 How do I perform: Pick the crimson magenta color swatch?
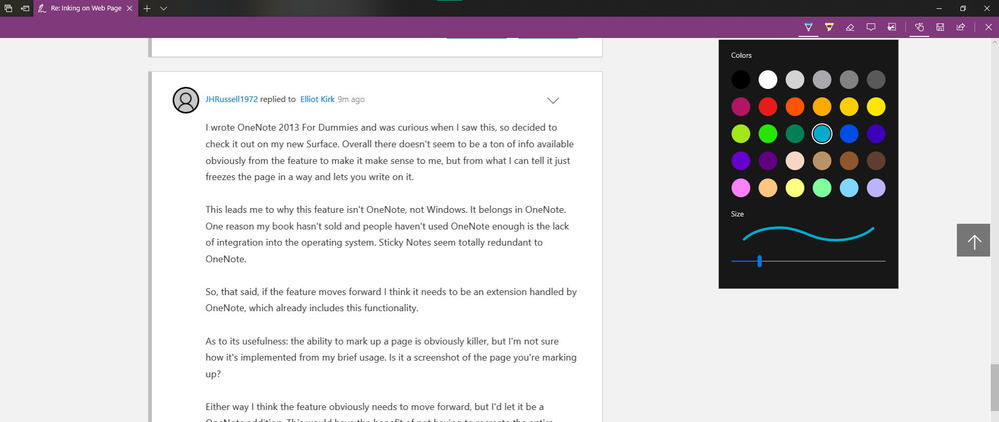pyautogui.click(x=740, y=106)
